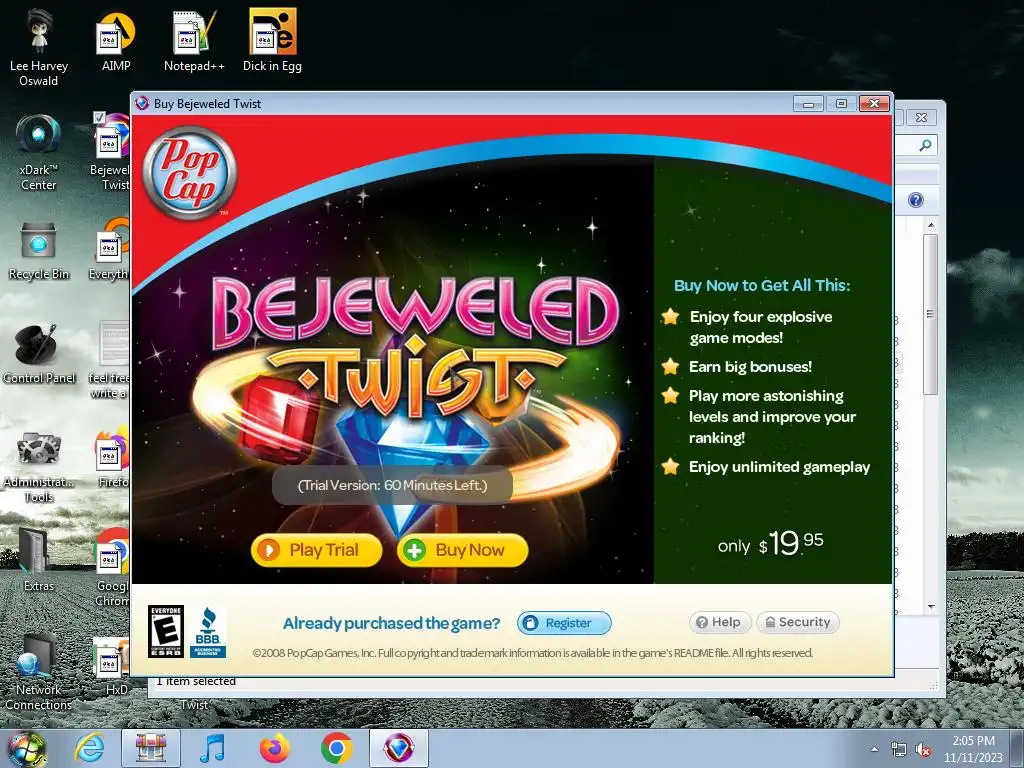Image resolution: width=1024 pixels, height=768 pixels.
Task: Open the file manager taskbar icon
Action: coord(151,748)
